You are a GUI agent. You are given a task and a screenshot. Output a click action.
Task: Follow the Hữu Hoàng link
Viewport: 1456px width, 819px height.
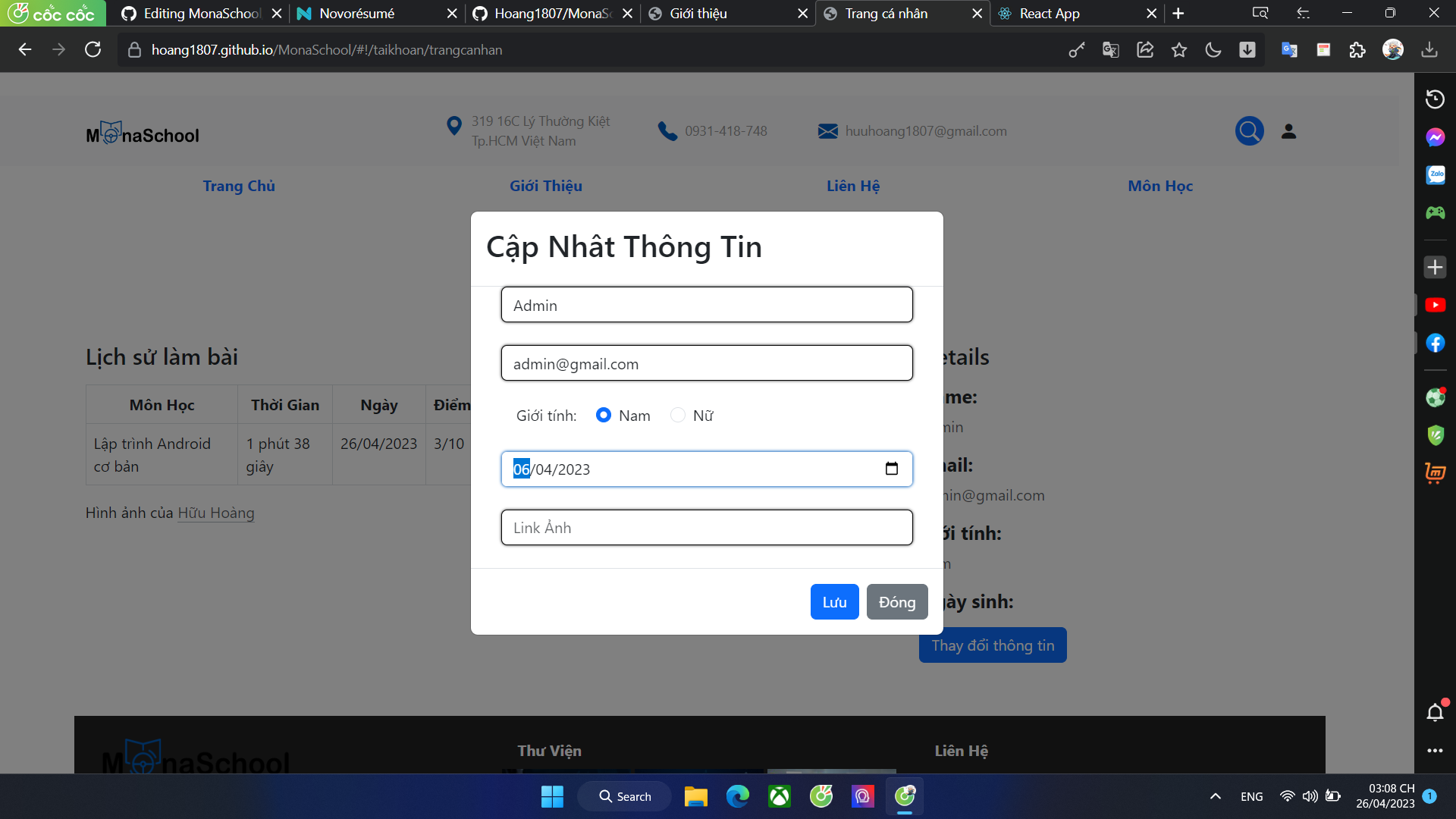click(x=216, y=513)
